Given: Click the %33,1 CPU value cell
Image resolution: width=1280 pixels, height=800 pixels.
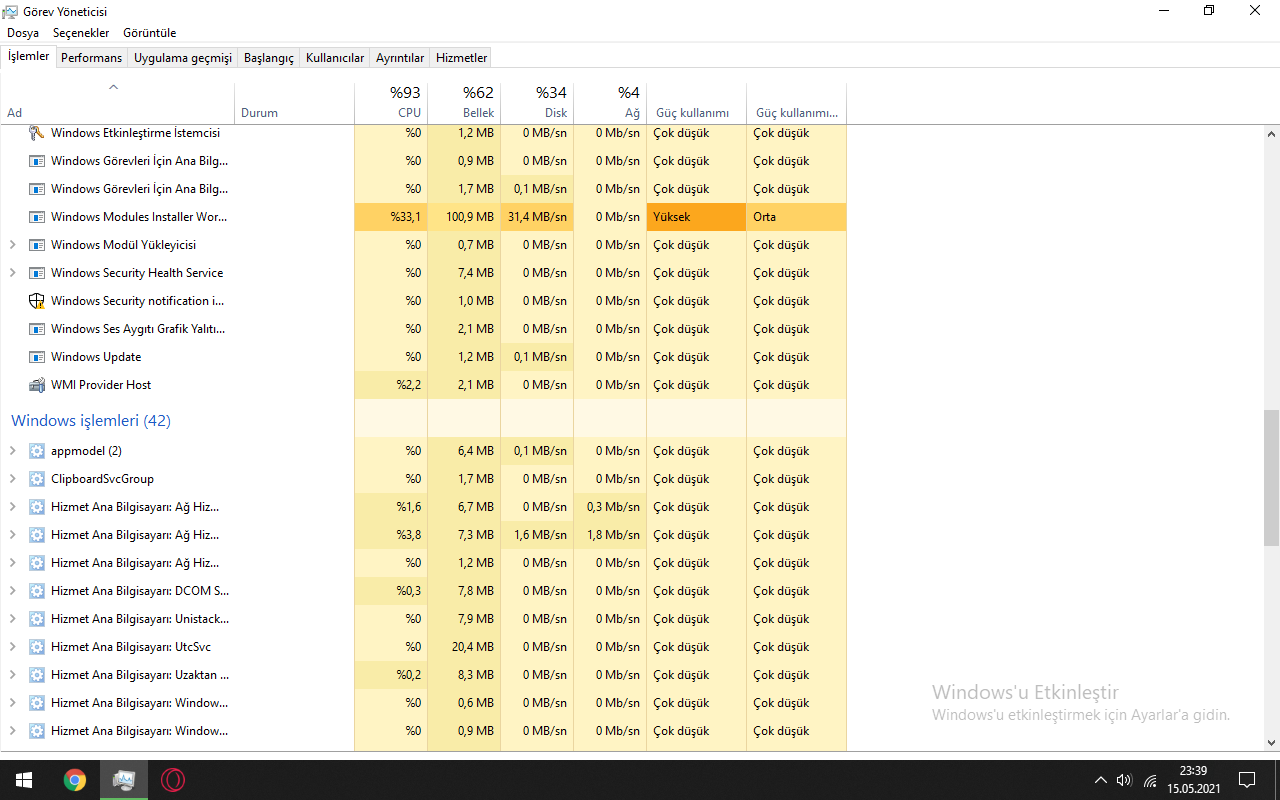Looking at the screenshot, I should [x=391, y=217].
